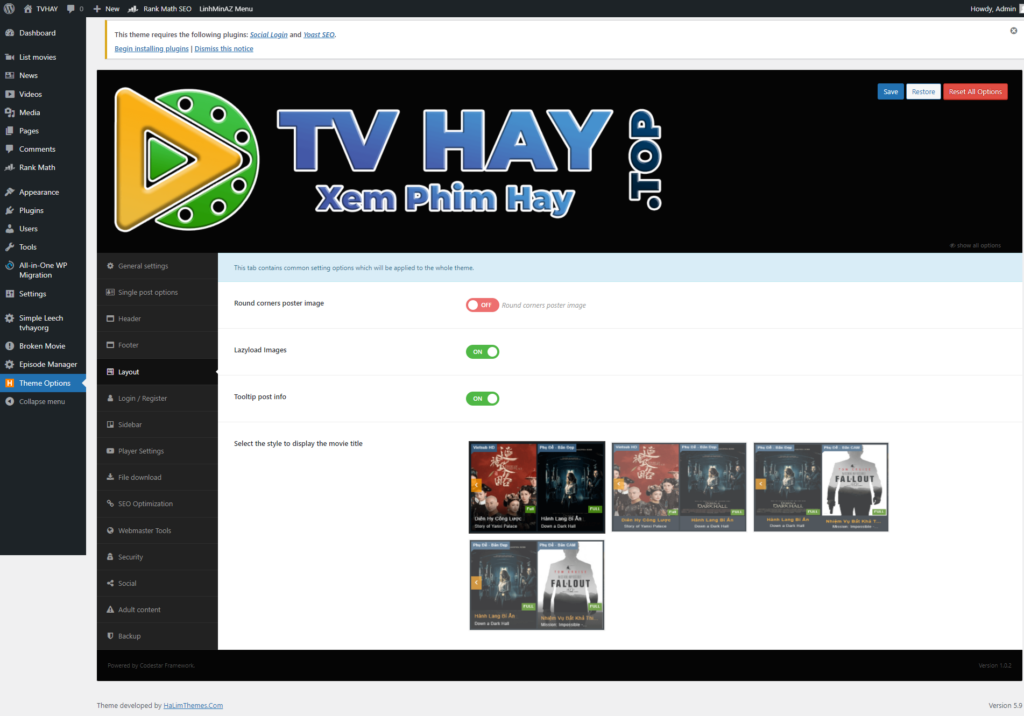Select third title style showing Dark Hall and Fallout
This screenshot has width=1024, height=716.
pyautogui.click(x=821, y=487)
